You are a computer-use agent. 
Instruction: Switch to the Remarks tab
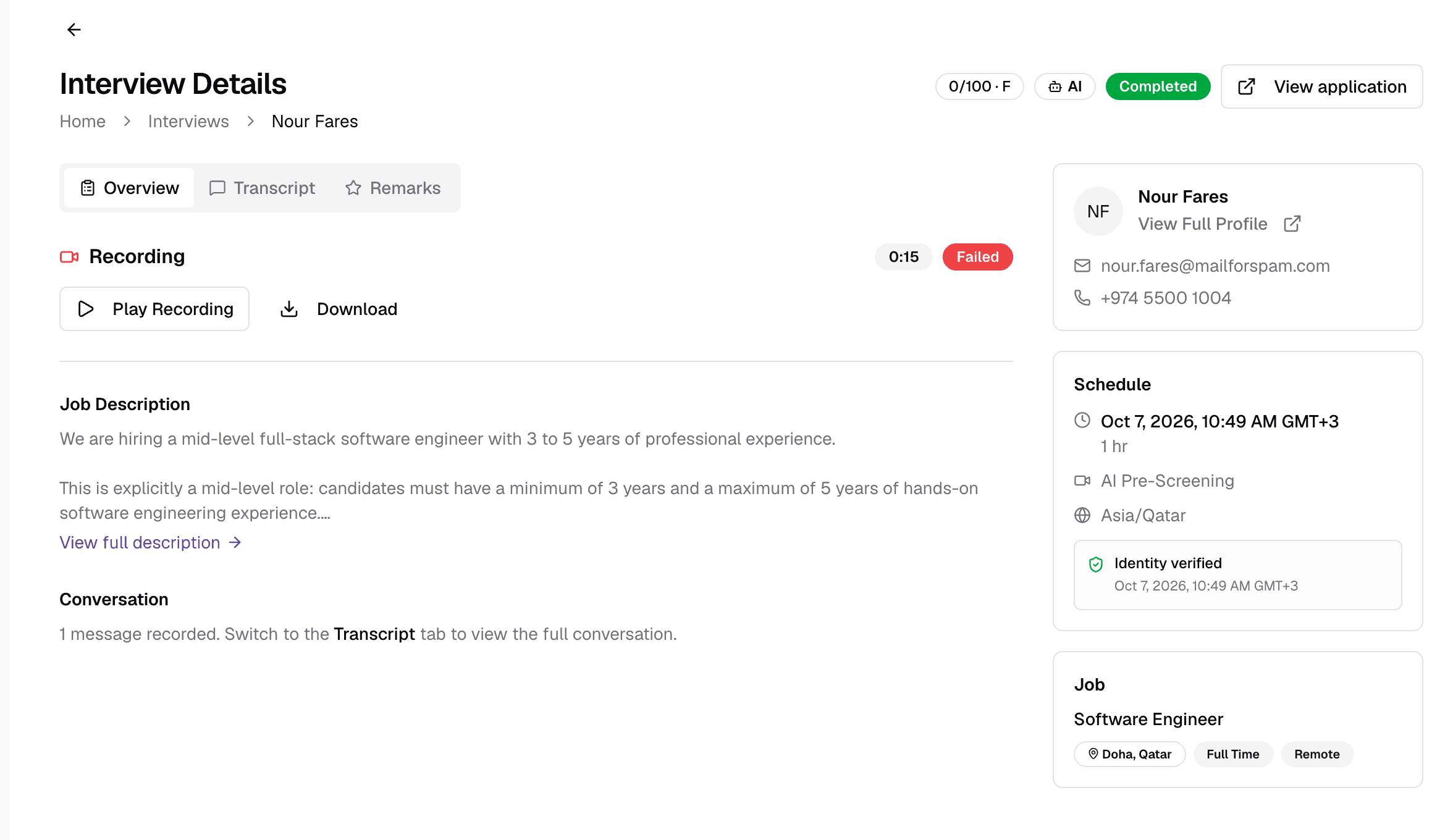393,188
